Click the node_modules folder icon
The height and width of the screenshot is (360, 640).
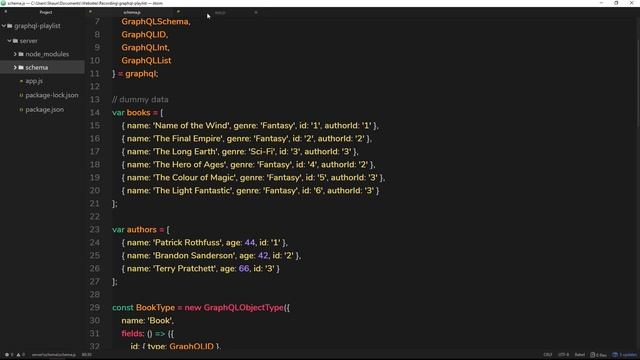click(x=21, y=54)
